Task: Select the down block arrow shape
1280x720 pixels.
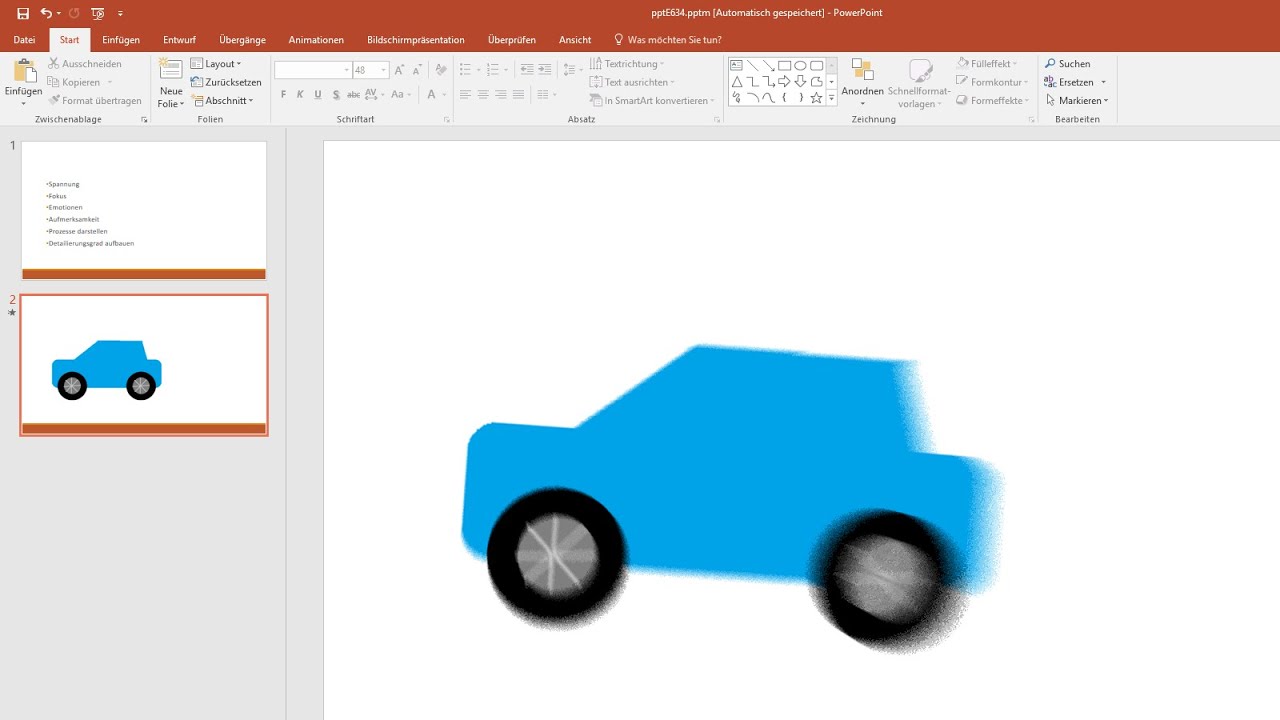Action: [800, 81]
